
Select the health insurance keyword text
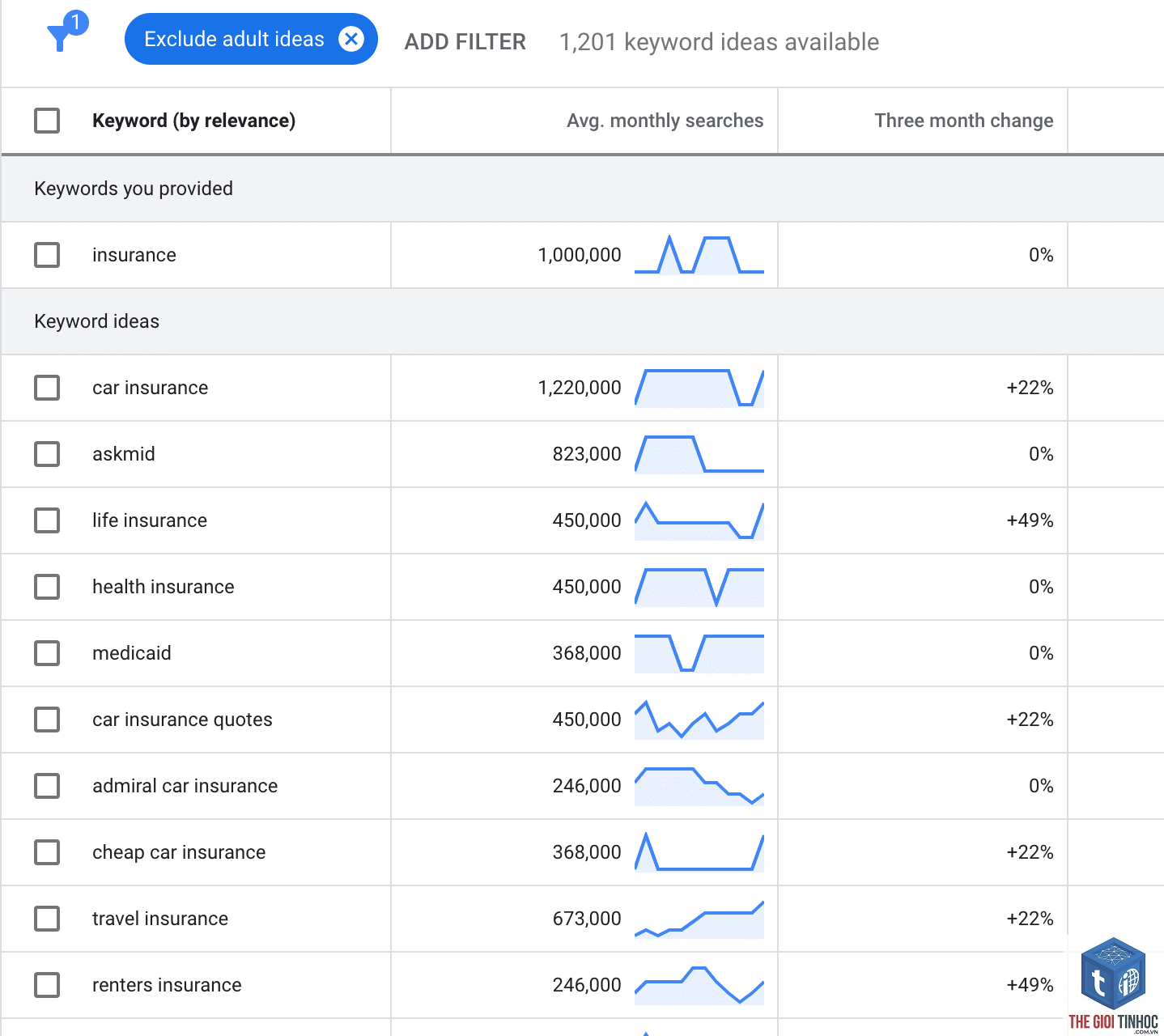163,587
